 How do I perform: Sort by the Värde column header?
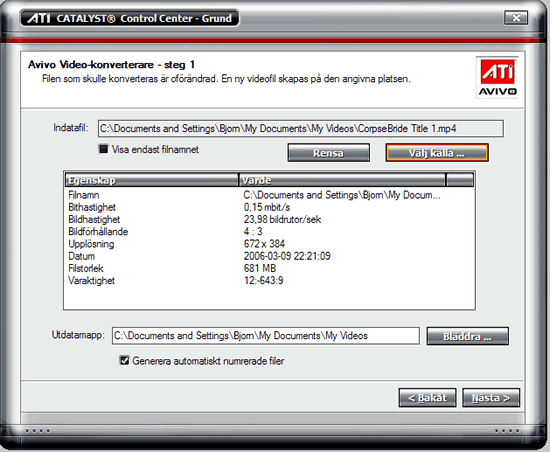click(342, 180)
